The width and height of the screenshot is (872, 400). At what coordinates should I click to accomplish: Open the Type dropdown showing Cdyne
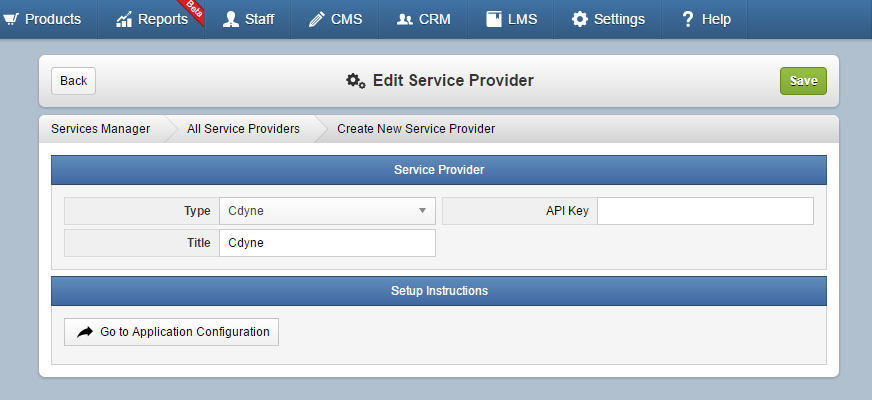(327, 211)
